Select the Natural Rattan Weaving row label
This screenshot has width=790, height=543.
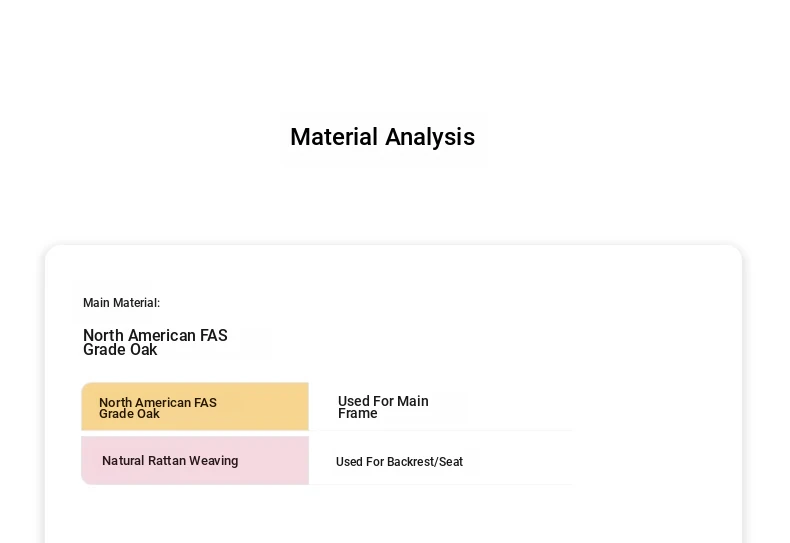pos(170,461)
